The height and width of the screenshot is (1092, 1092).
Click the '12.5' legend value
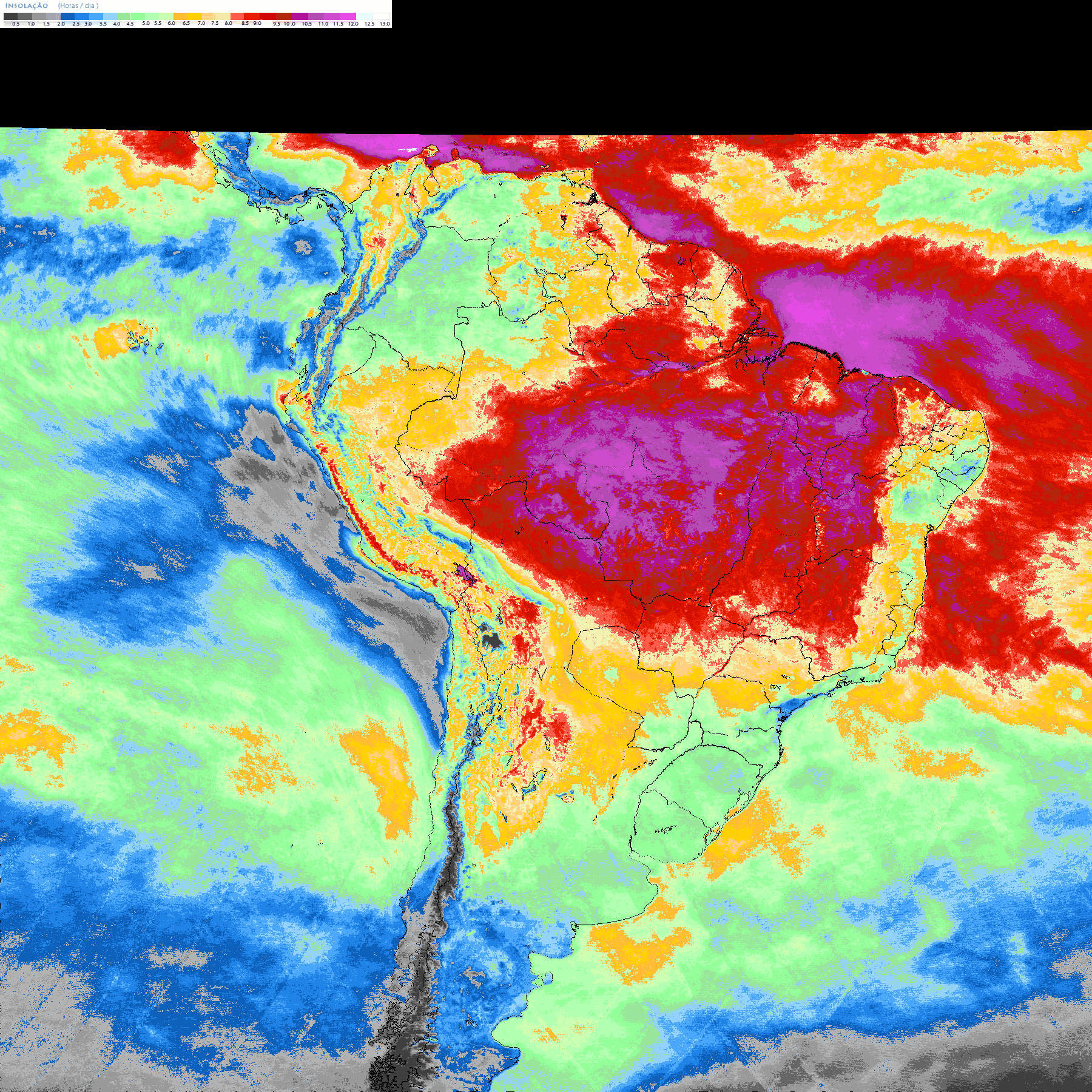(x=369, y=24)
